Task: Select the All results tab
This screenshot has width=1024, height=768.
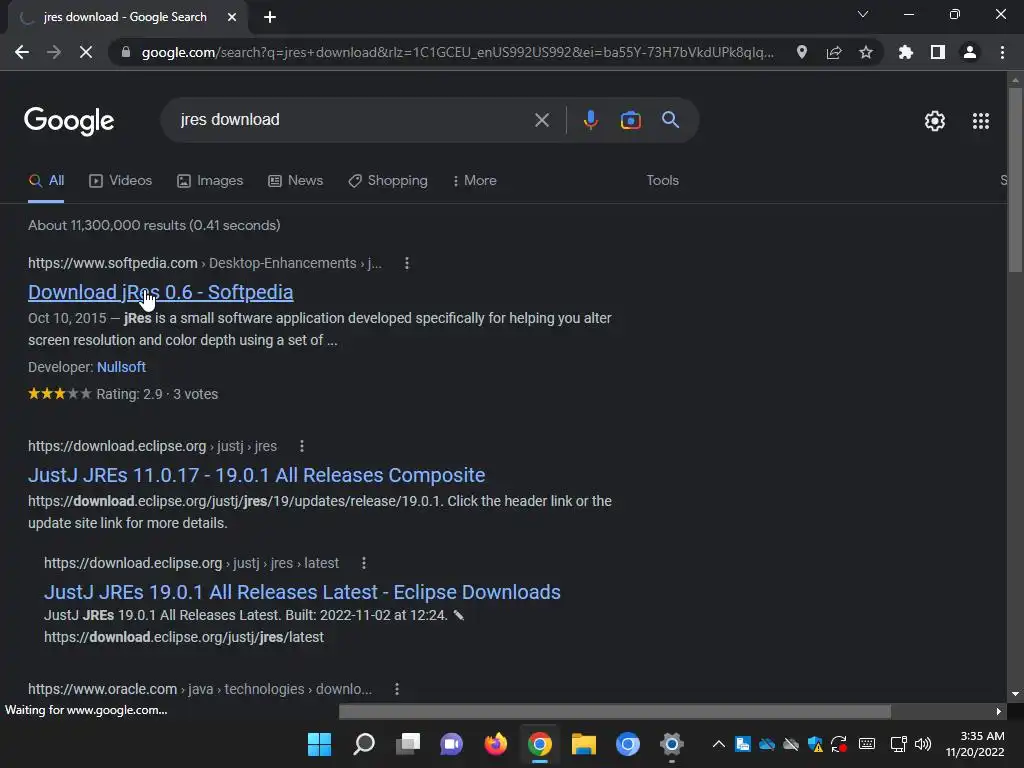Action: click(46, 180)
